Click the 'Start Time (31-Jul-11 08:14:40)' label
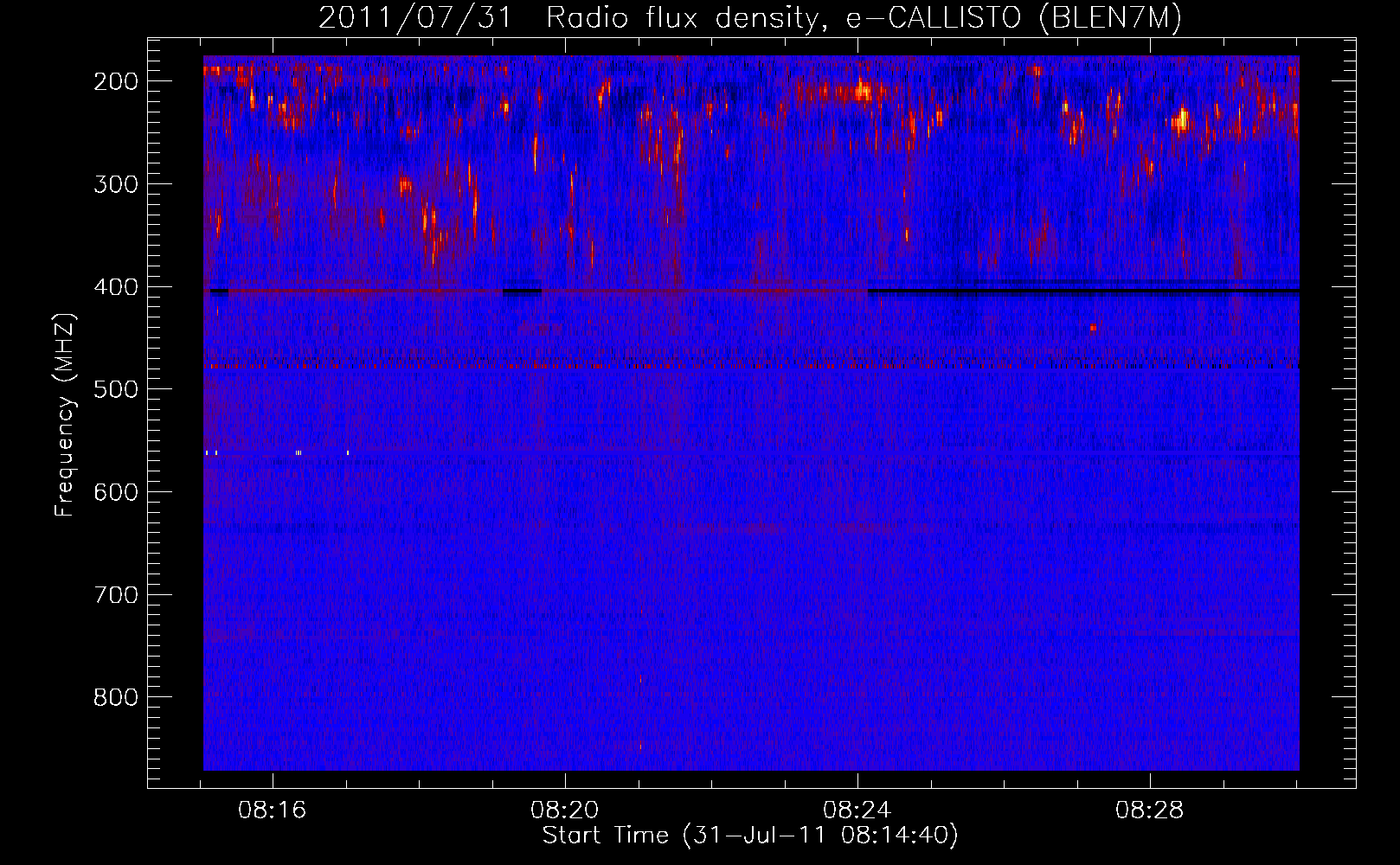Screen dimensions: 1400x865 [750, 836]
